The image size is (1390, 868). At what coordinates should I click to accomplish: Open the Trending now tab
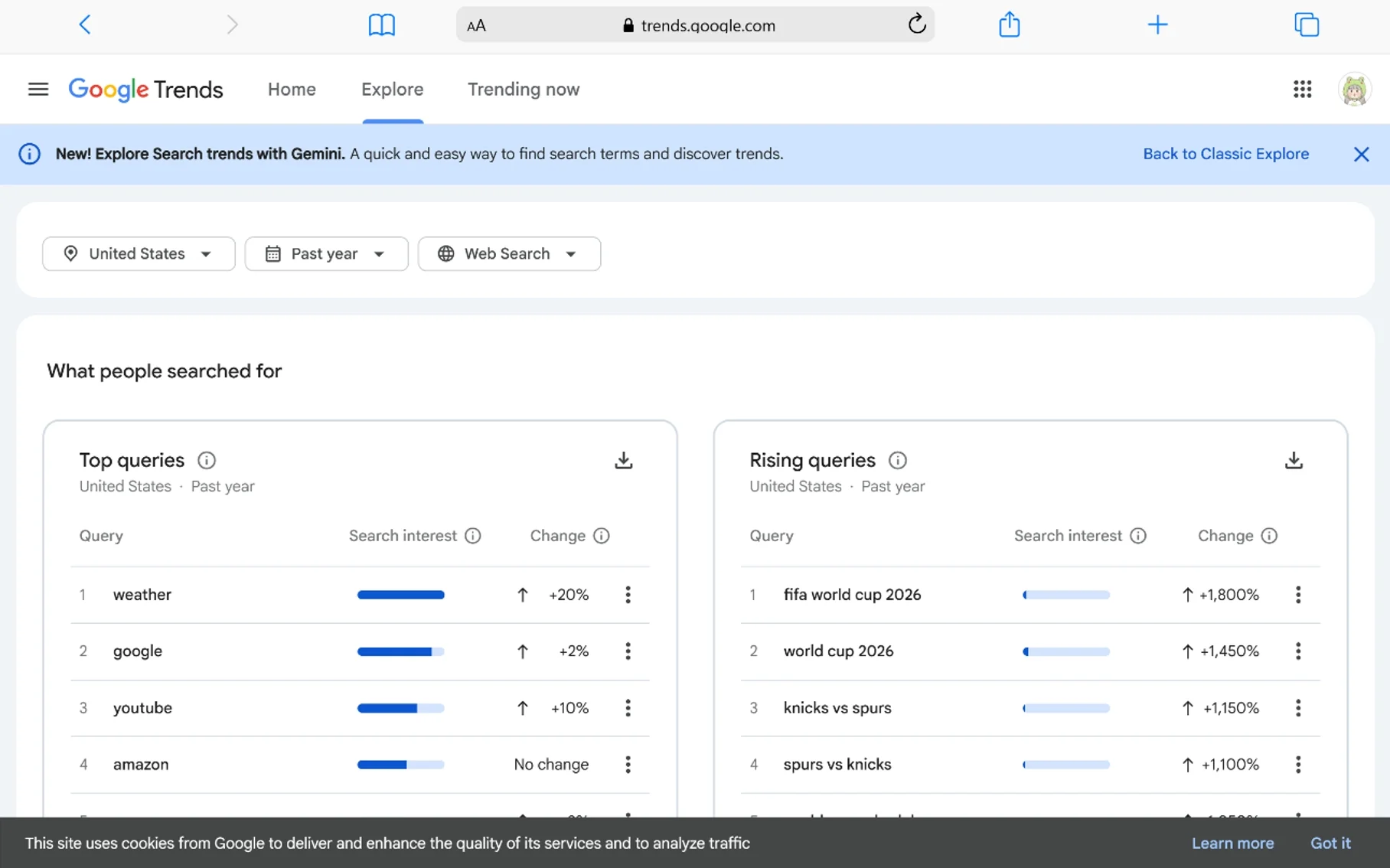(524, 90)
